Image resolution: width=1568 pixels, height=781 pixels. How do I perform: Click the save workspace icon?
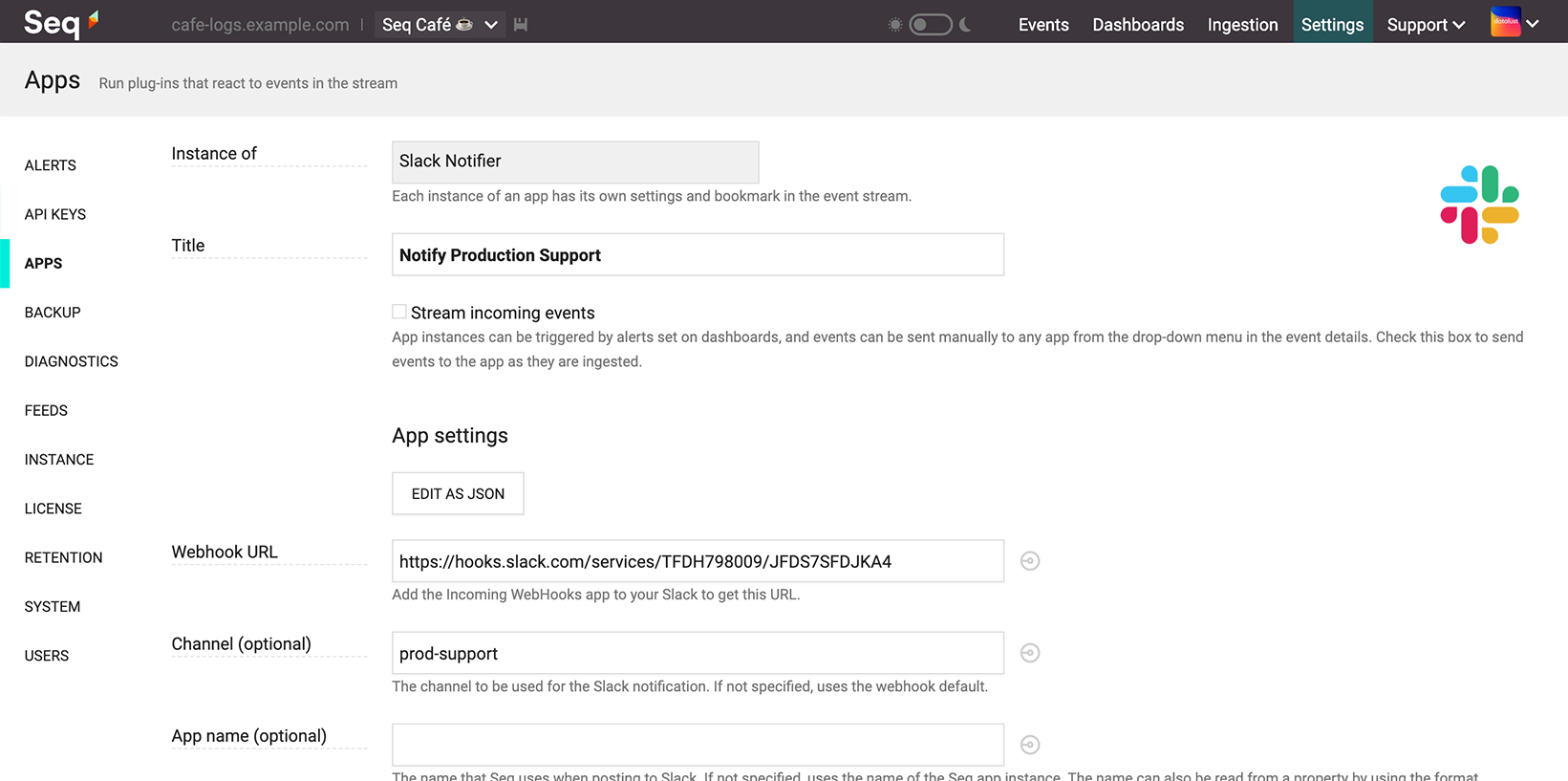(x=521, y=25)
